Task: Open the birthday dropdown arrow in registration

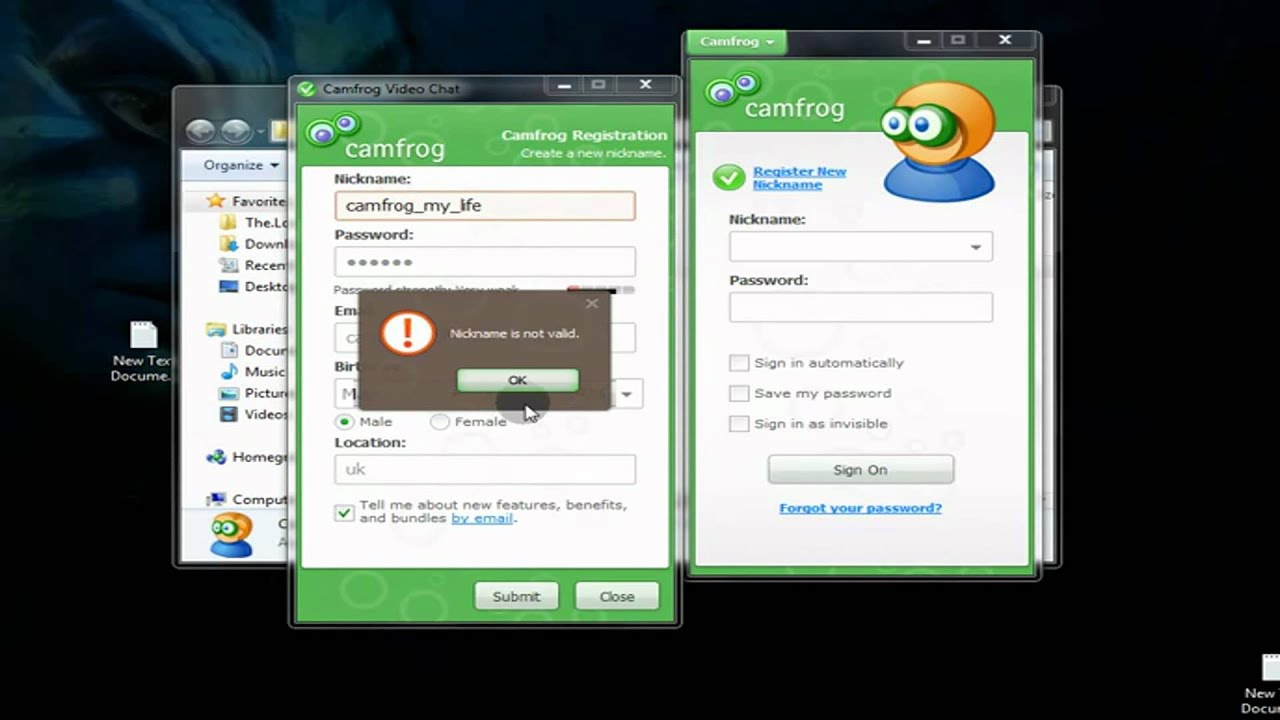Action: (x=626, y=393)
